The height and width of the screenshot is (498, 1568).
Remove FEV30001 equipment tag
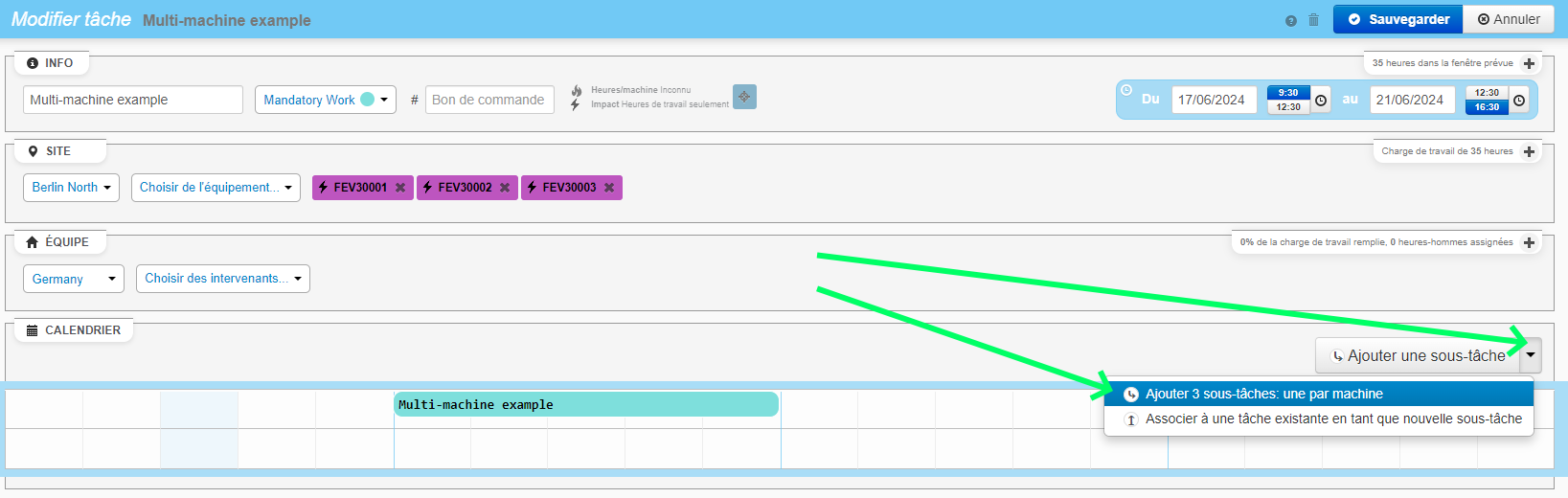click(x=400, y=188)
